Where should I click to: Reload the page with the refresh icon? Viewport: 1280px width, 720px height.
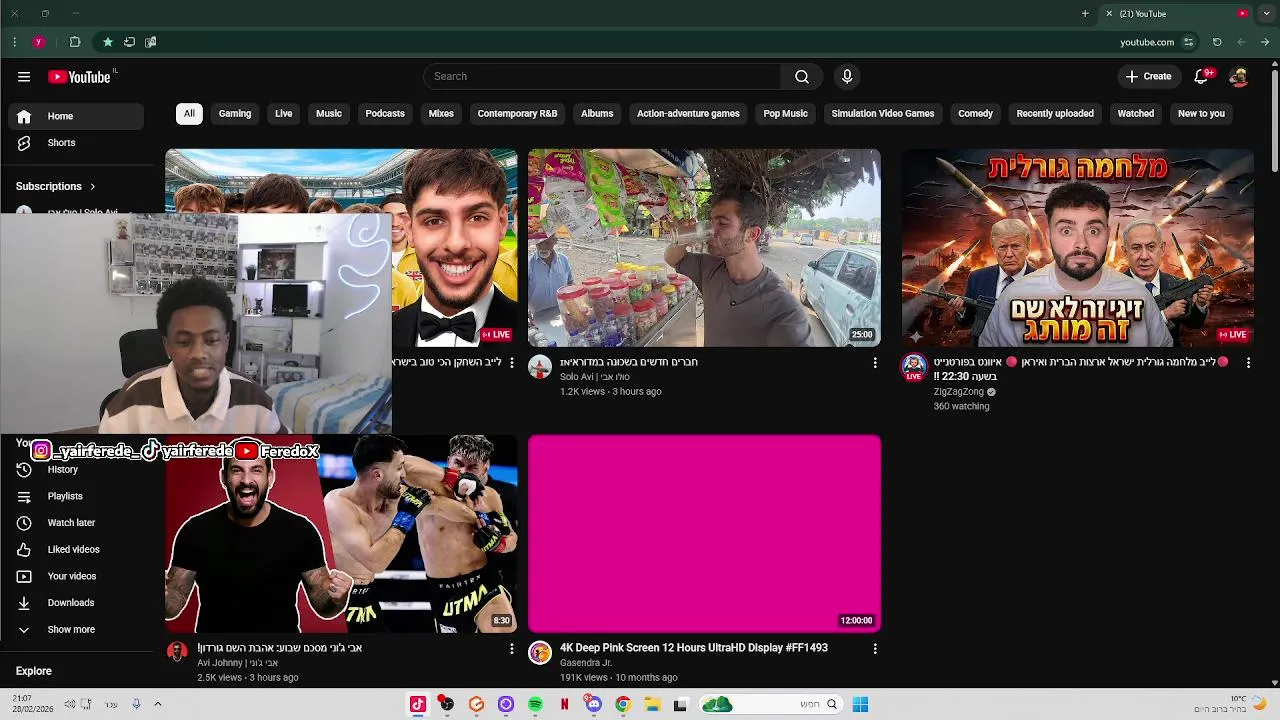1217,42
